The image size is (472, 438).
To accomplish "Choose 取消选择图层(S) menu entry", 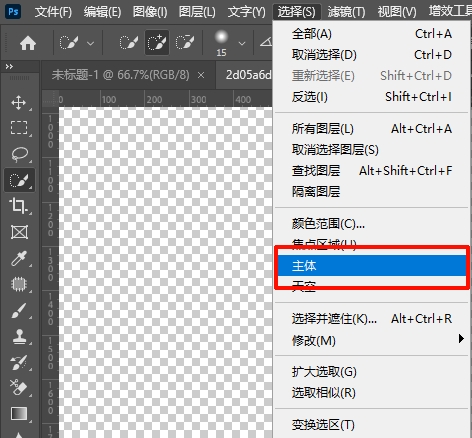I will click(x=372, y=150).
